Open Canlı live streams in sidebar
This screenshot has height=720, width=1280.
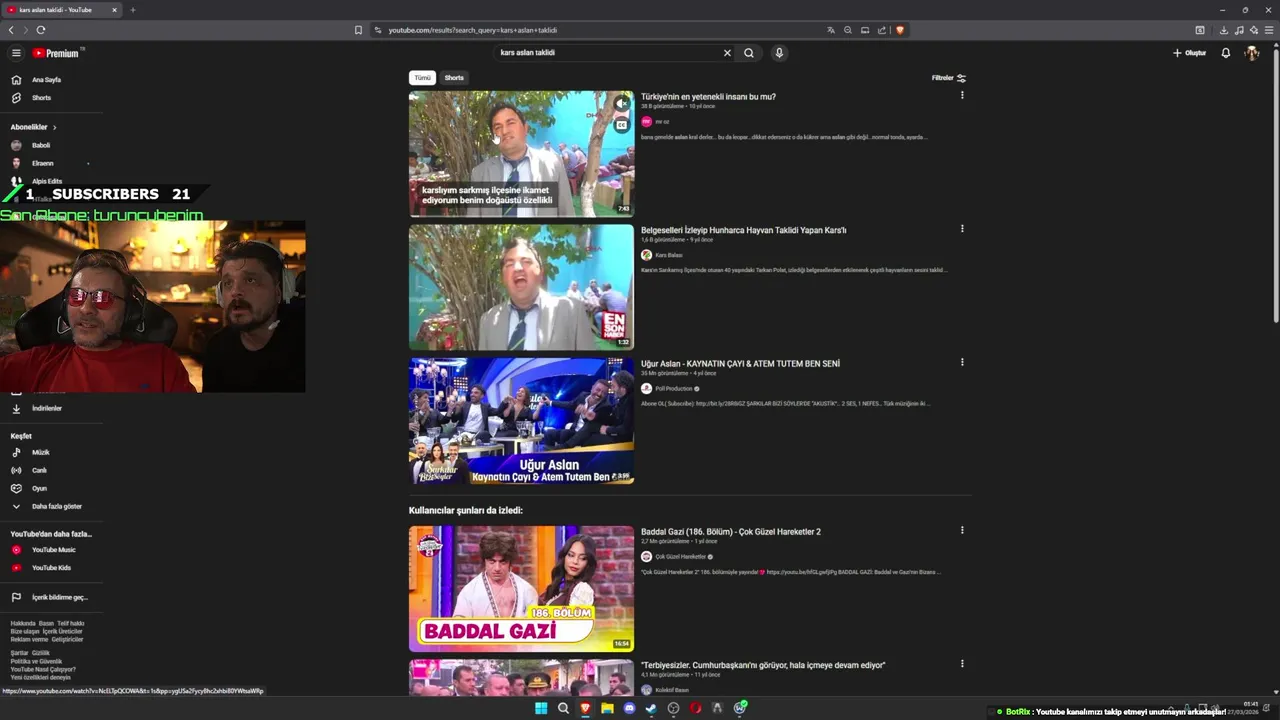(x=39, y=470)
